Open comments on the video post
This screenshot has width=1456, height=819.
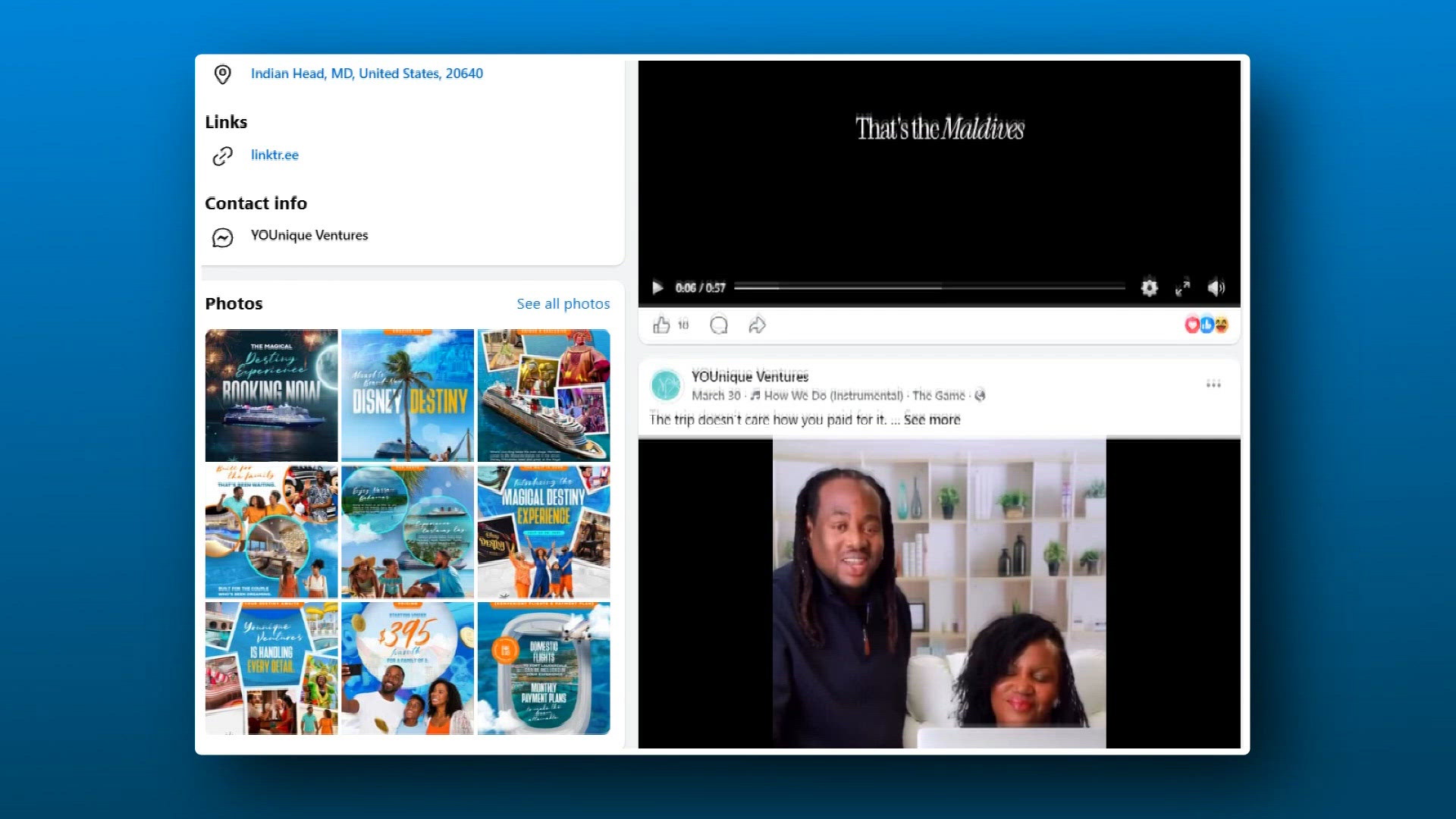(x=719, y=325)
